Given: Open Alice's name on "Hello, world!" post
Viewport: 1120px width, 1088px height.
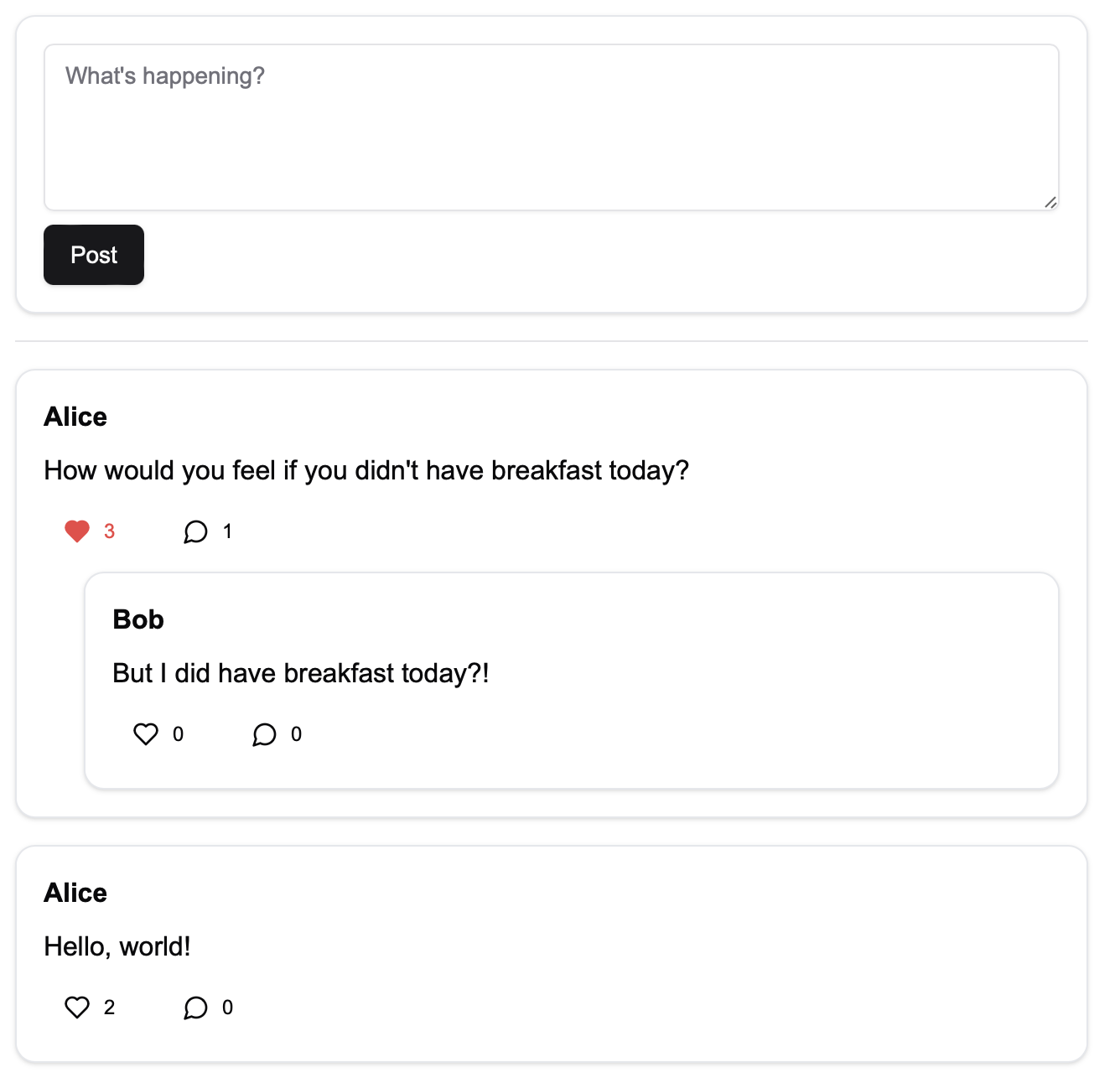Looking at the screenshot, I should (x=75, y=893).
